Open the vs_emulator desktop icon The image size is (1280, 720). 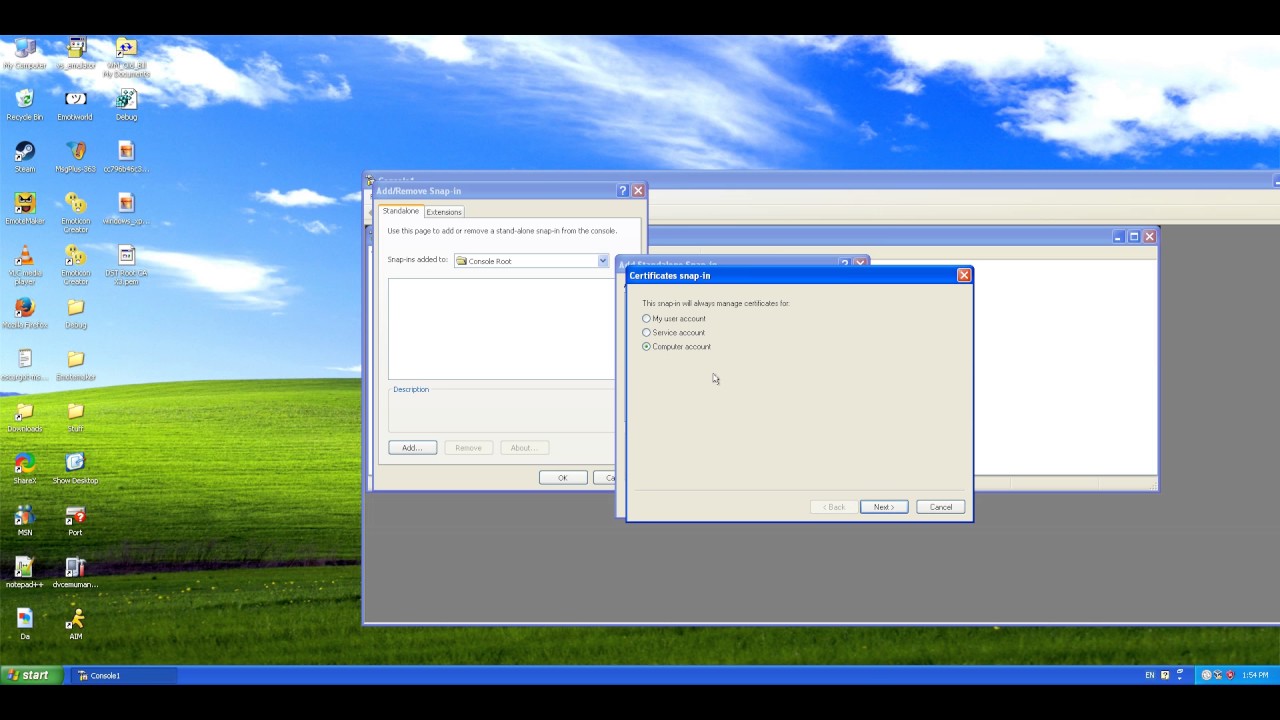tap(75, 53)
